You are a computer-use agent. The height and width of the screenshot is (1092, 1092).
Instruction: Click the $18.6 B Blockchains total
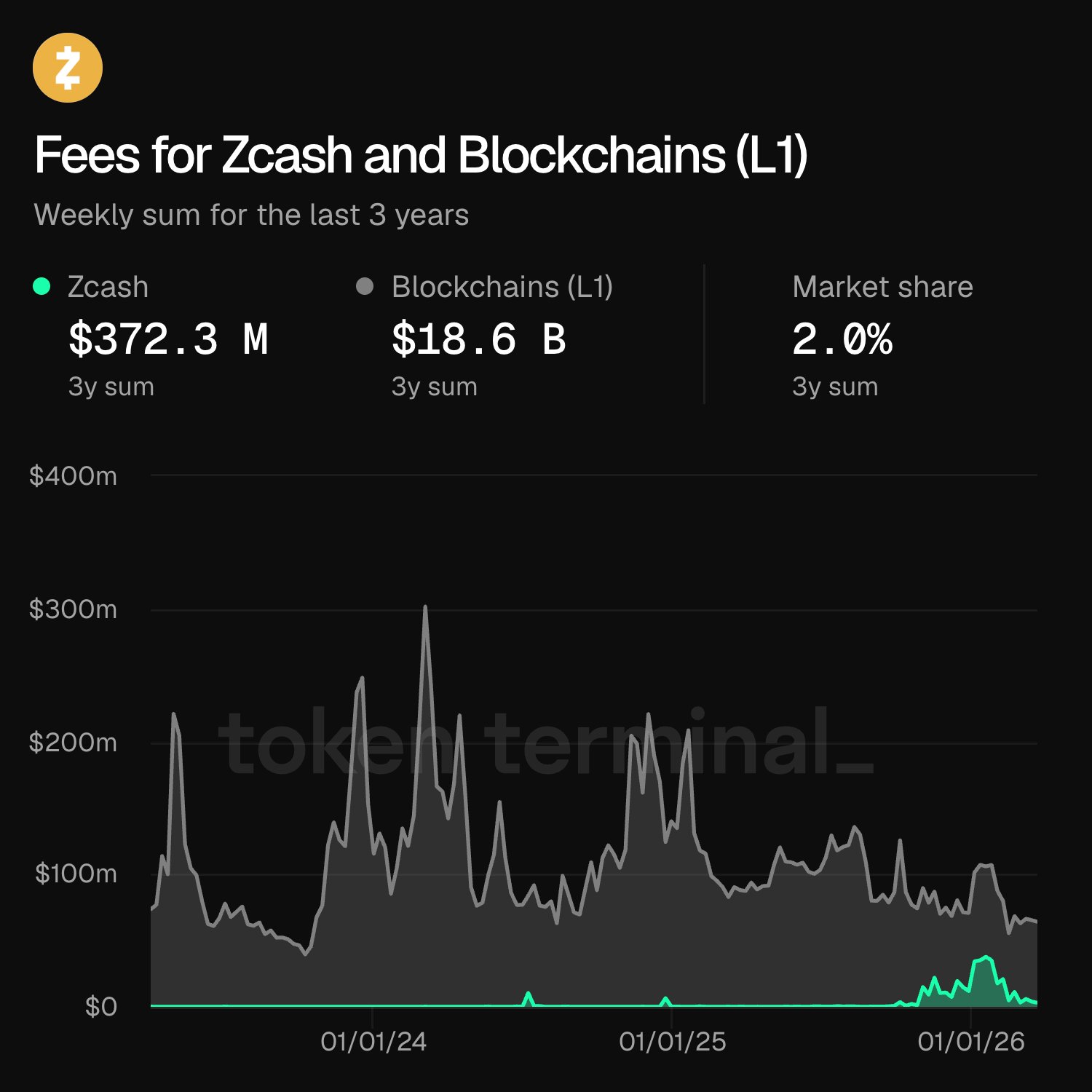click(478, 340)
